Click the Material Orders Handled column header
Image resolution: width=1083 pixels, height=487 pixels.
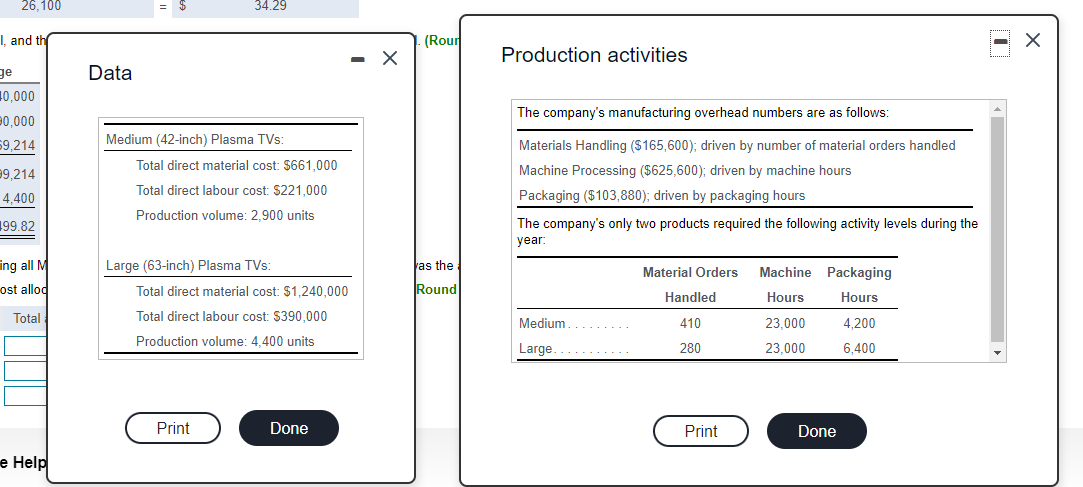[690, 285]
